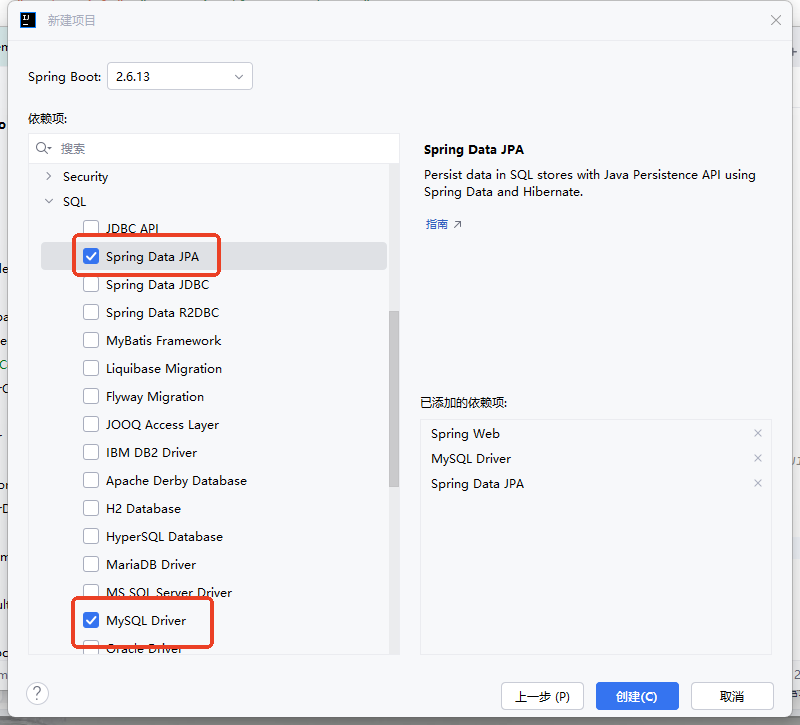The image size is (800, 725).
Task: Collapse the SQL category
Action: 48,201
